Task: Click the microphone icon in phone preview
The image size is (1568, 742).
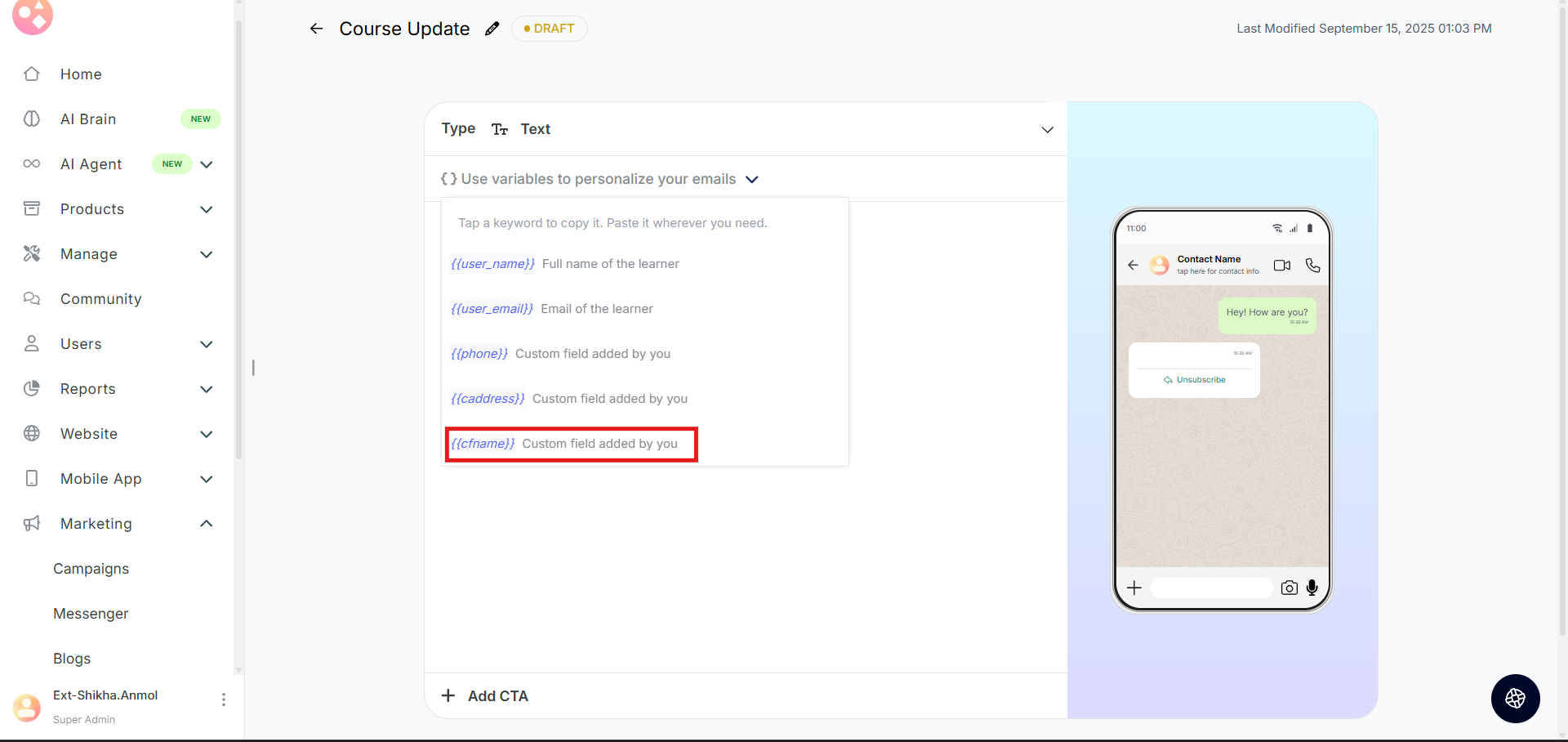Action: 1312,588
